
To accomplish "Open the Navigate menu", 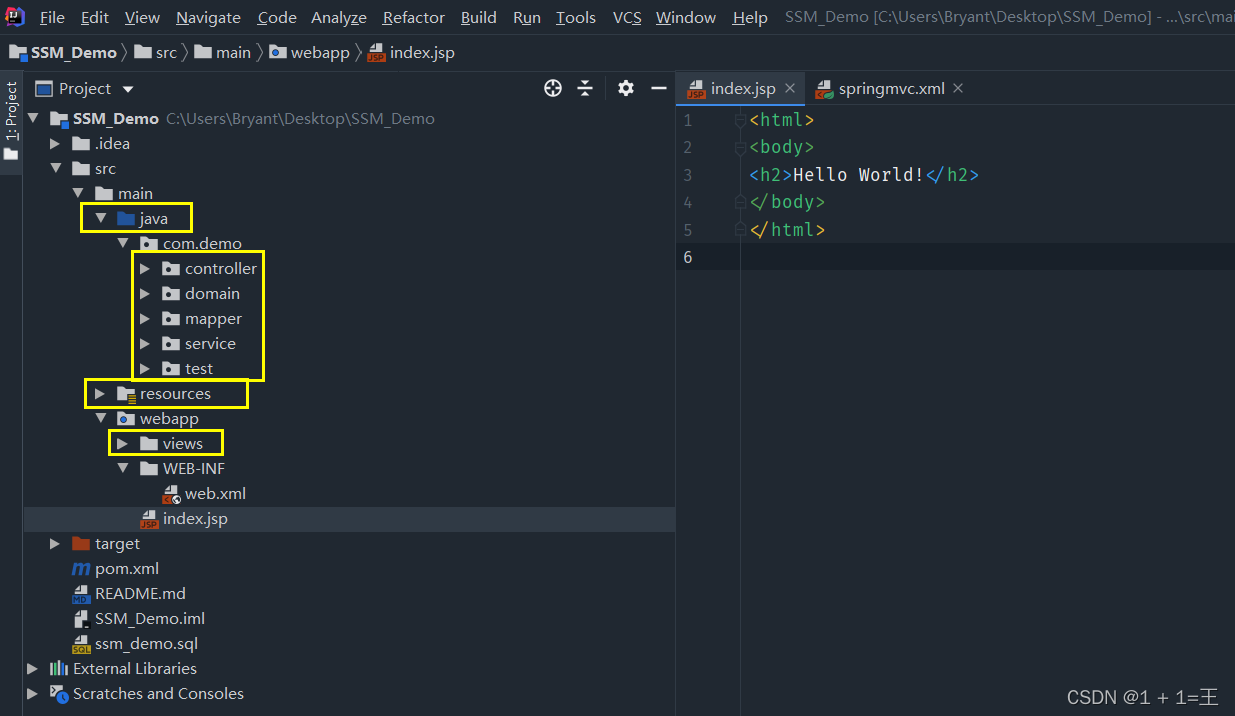I will pos(208,17).
